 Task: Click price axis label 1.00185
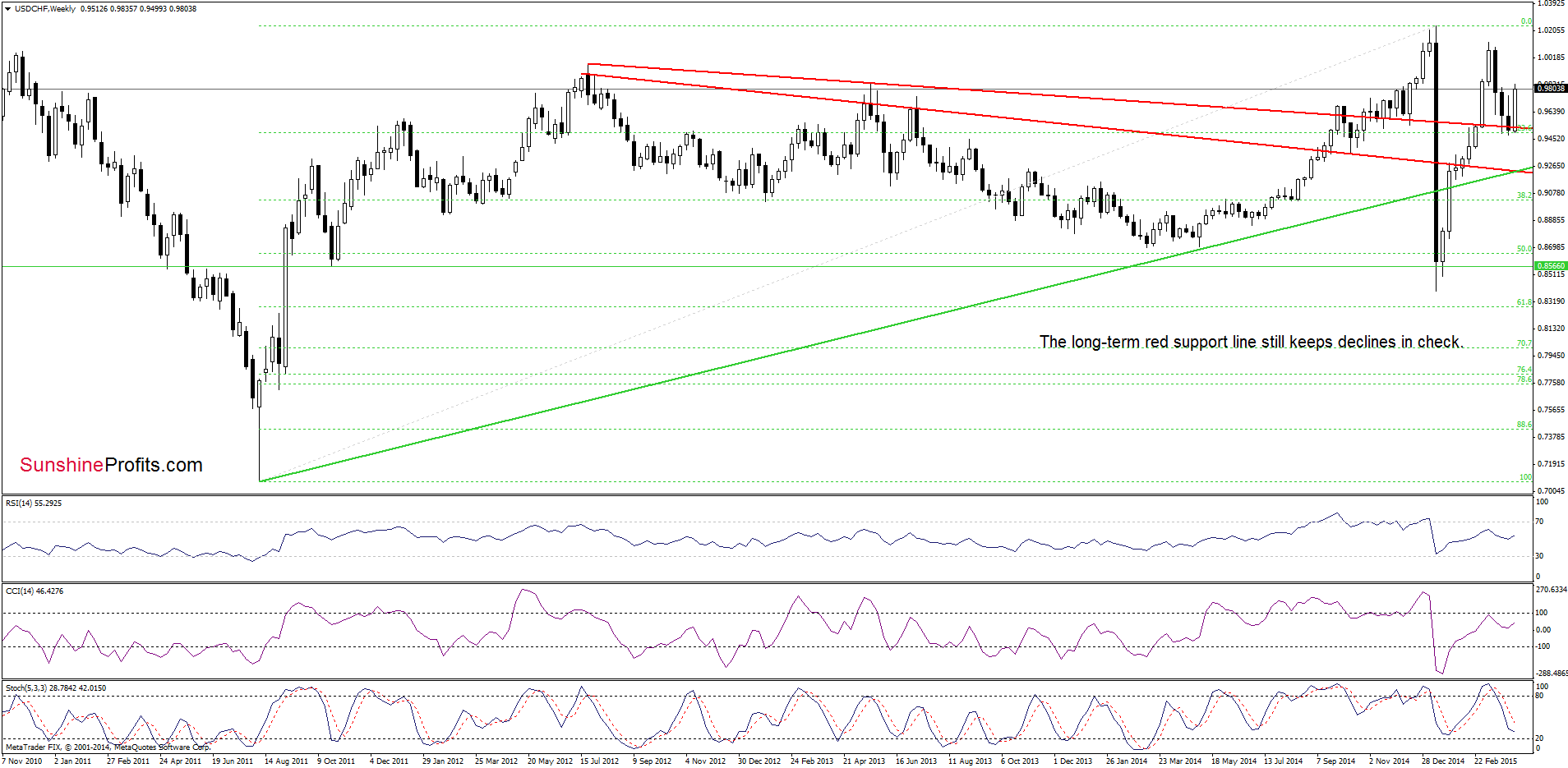(x=1551, y=57)
